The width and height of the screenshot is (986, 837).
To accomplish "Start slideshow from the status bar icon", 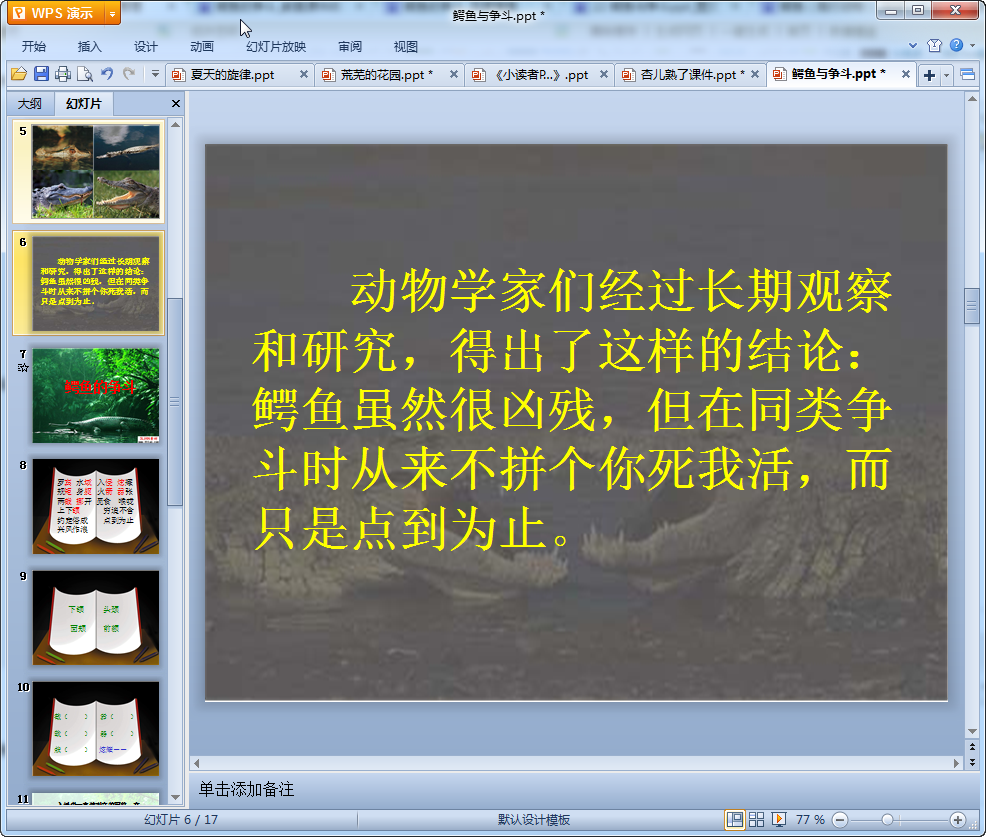I will pyautogui.click(x=779, y=820).
